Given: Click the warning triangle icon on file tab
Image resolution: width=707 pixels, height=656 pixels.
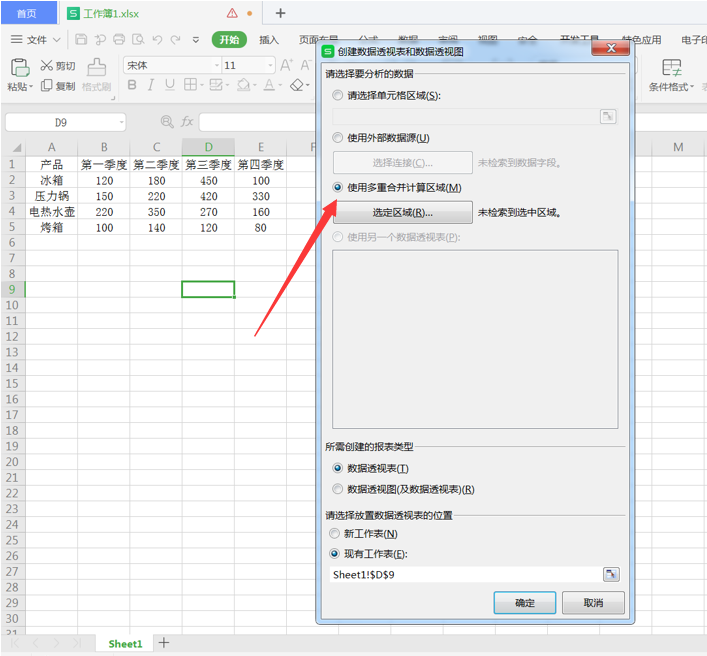Looking at the screenshot, I should [x=232, y=13].
